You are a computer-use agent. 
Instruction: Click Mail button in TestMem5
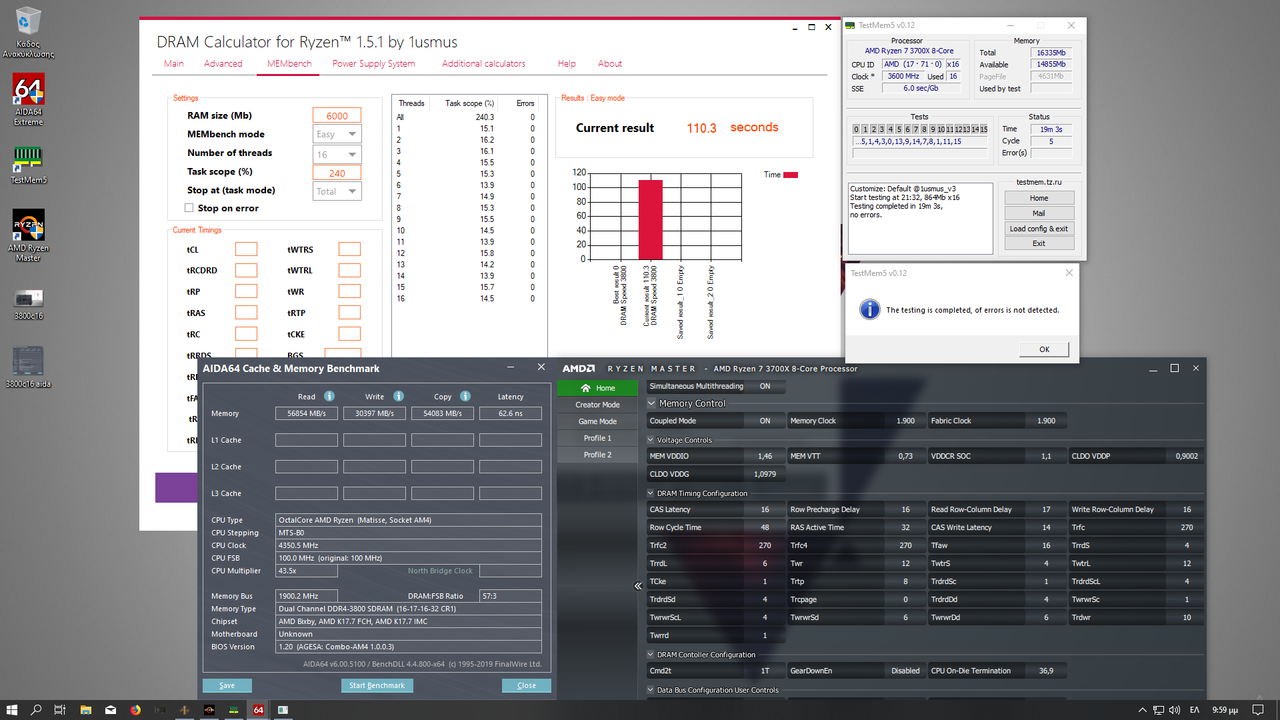click(1039, 213)
